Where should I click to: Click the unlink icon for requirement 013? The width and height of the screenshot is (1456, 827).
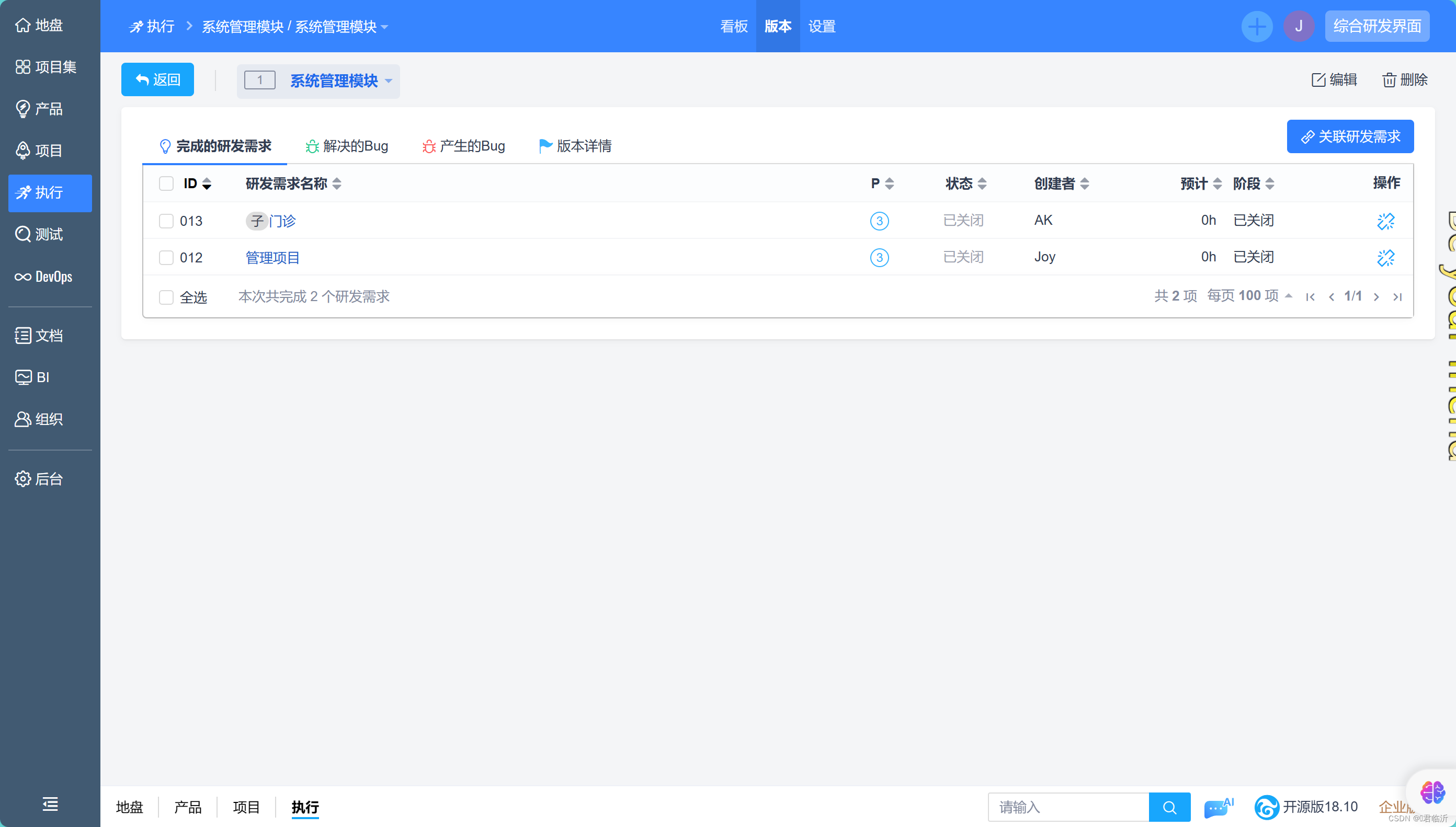pyautogui.click(x=1385, y=221)
